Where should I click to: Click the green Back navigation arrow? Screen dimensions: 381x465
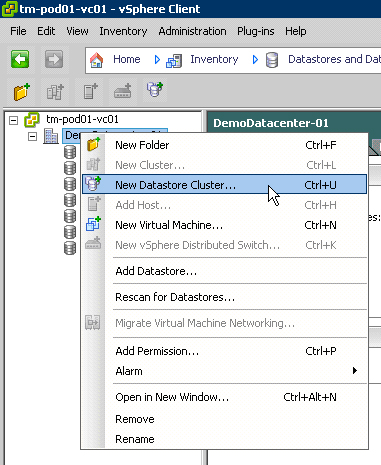pos(20,60)
